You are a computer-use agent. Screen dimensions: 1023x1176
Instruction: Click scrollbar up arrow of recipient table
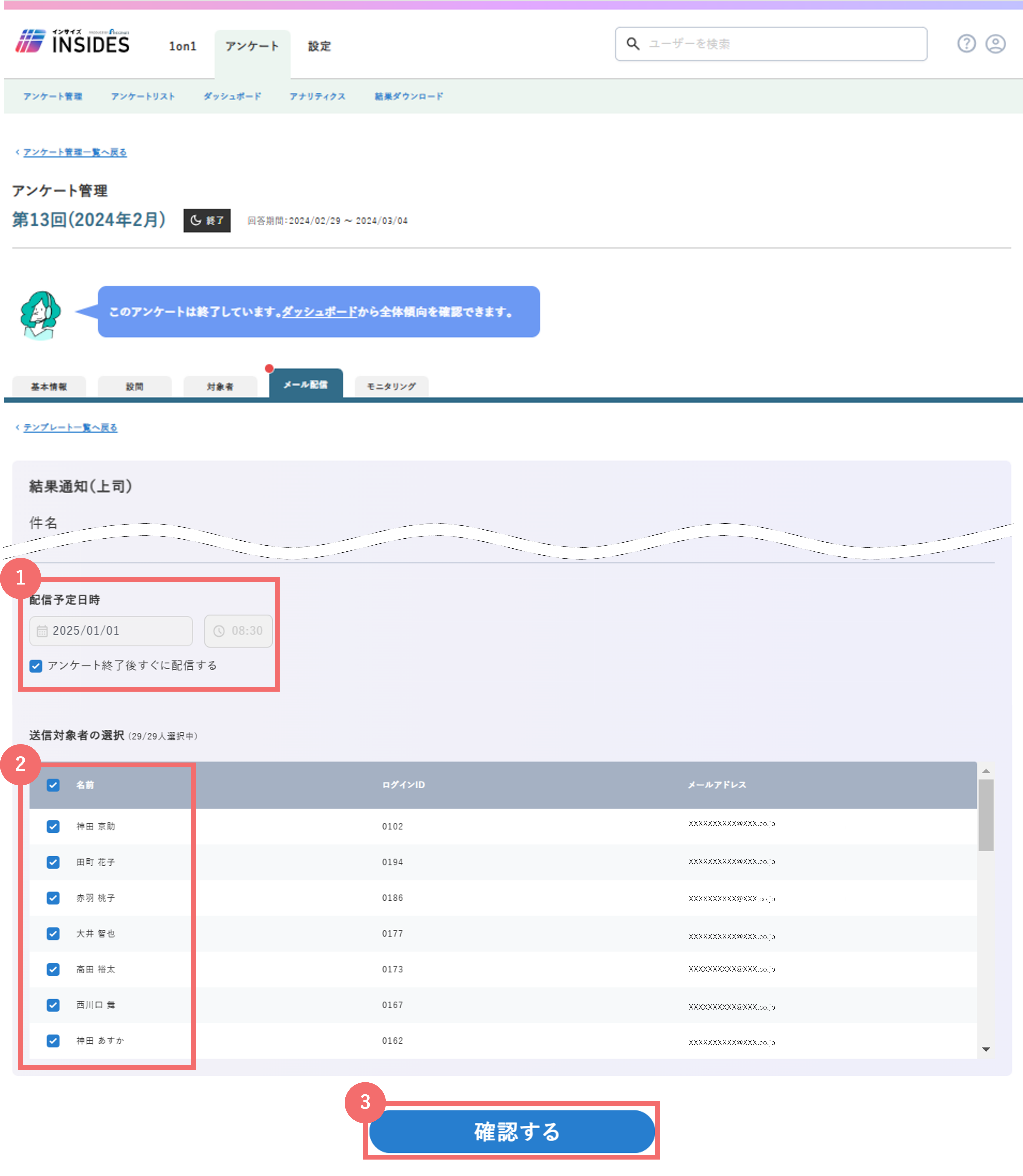click(986, 772)
